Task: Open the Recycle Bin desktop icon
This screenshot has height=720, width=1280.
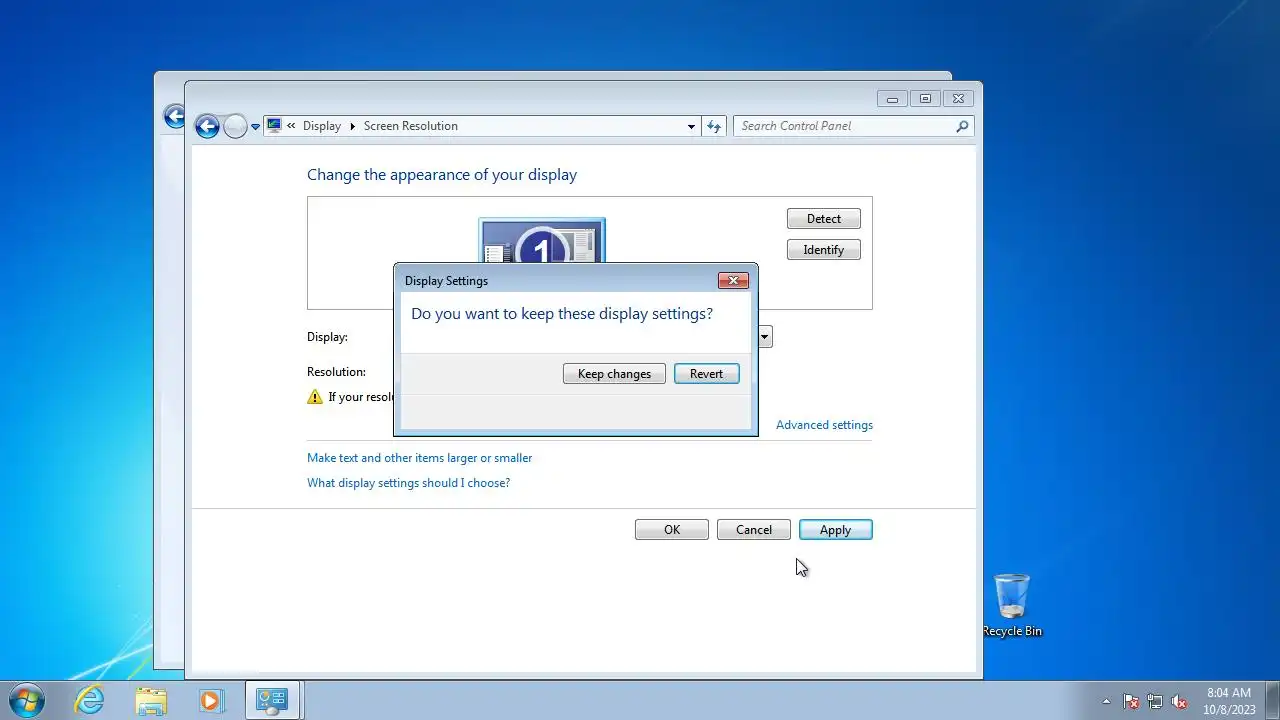Action: coord(1012,606)
